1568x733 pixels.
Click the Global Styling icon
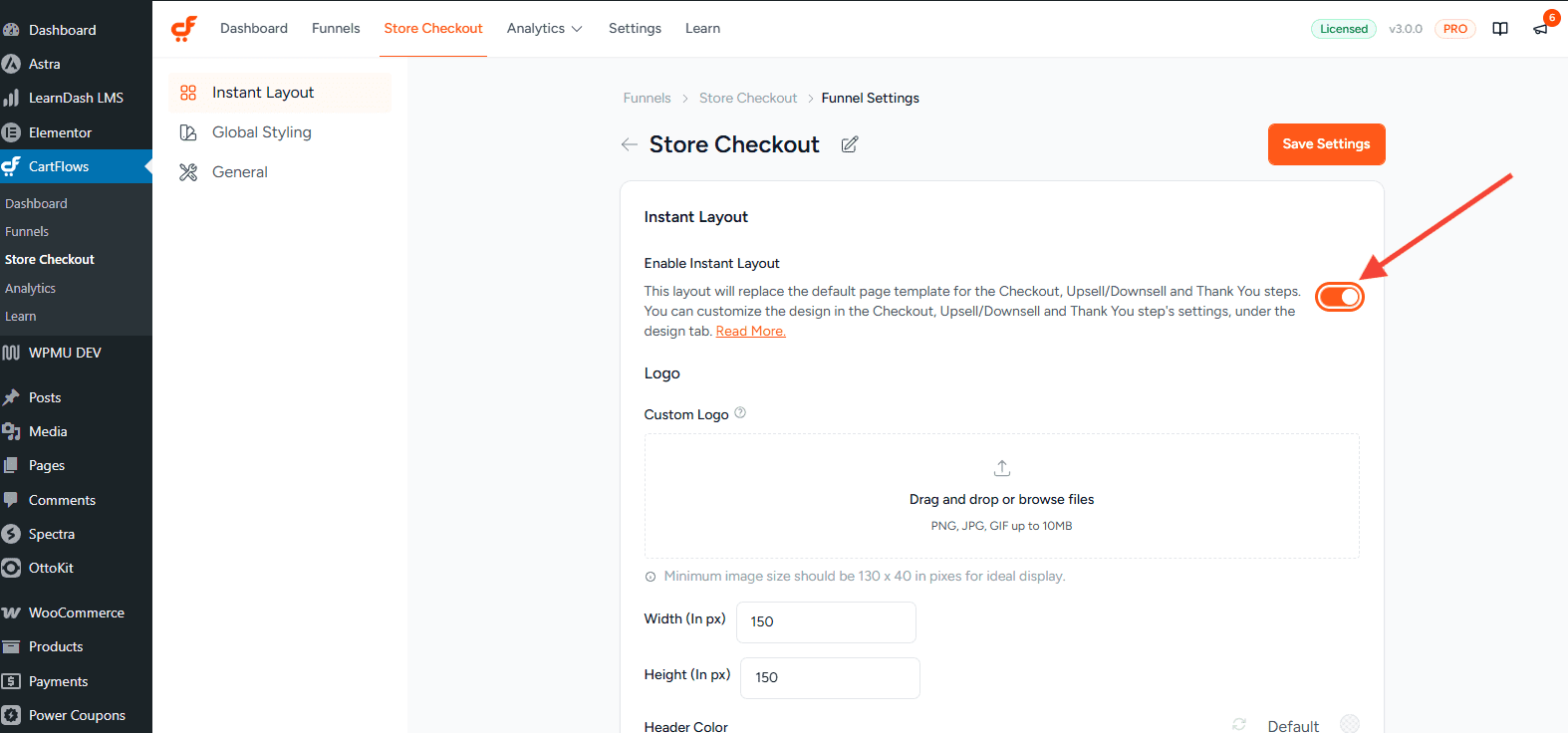pos(188,132)
